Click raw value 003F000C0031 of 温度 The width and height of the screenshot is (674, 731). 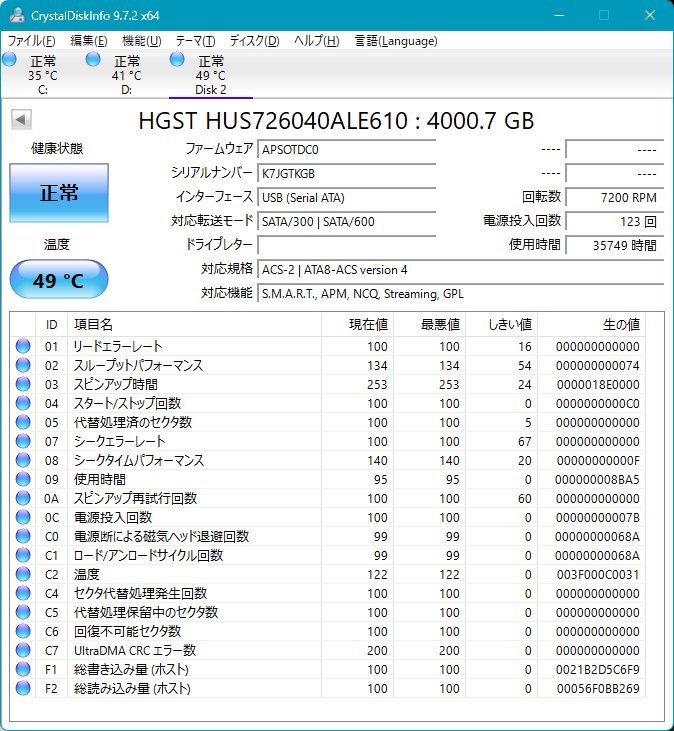pos(598,574)
